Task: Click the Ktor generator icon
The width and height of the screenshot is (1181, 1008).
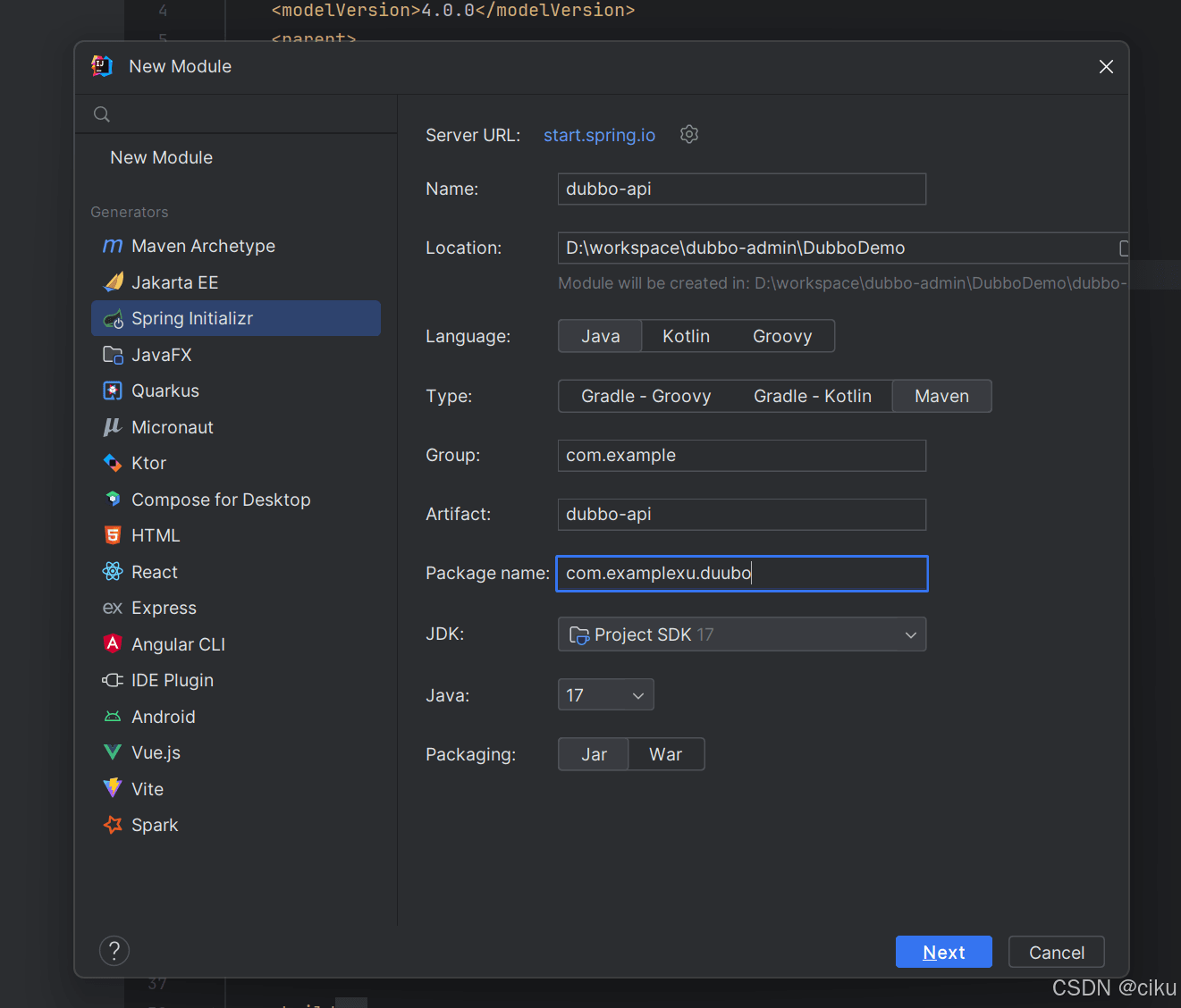Action: (x=113, y=463)
